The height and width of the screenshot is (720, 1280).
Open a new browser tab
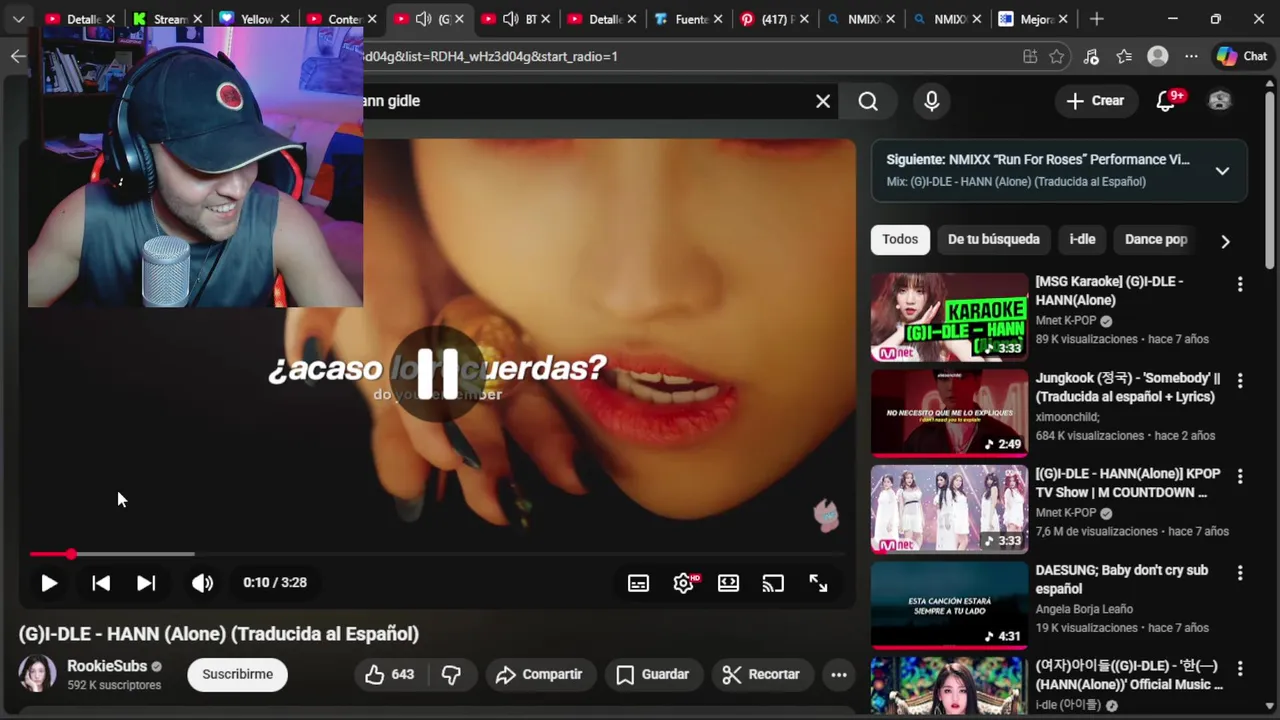tap(1097, 19)
